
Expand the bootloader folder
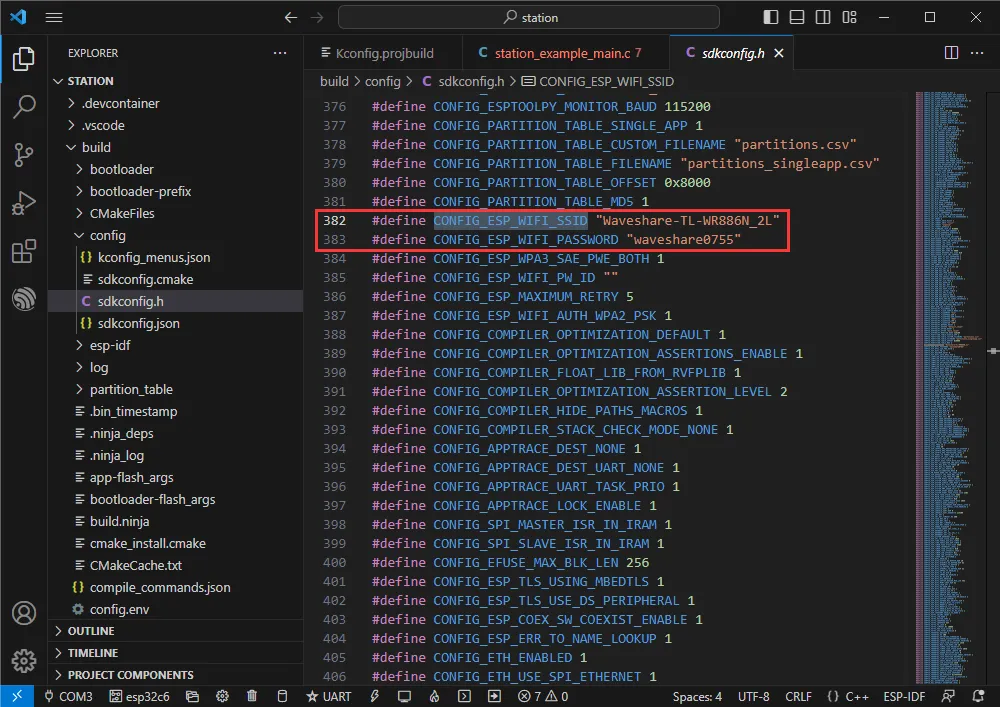point(121,169)
